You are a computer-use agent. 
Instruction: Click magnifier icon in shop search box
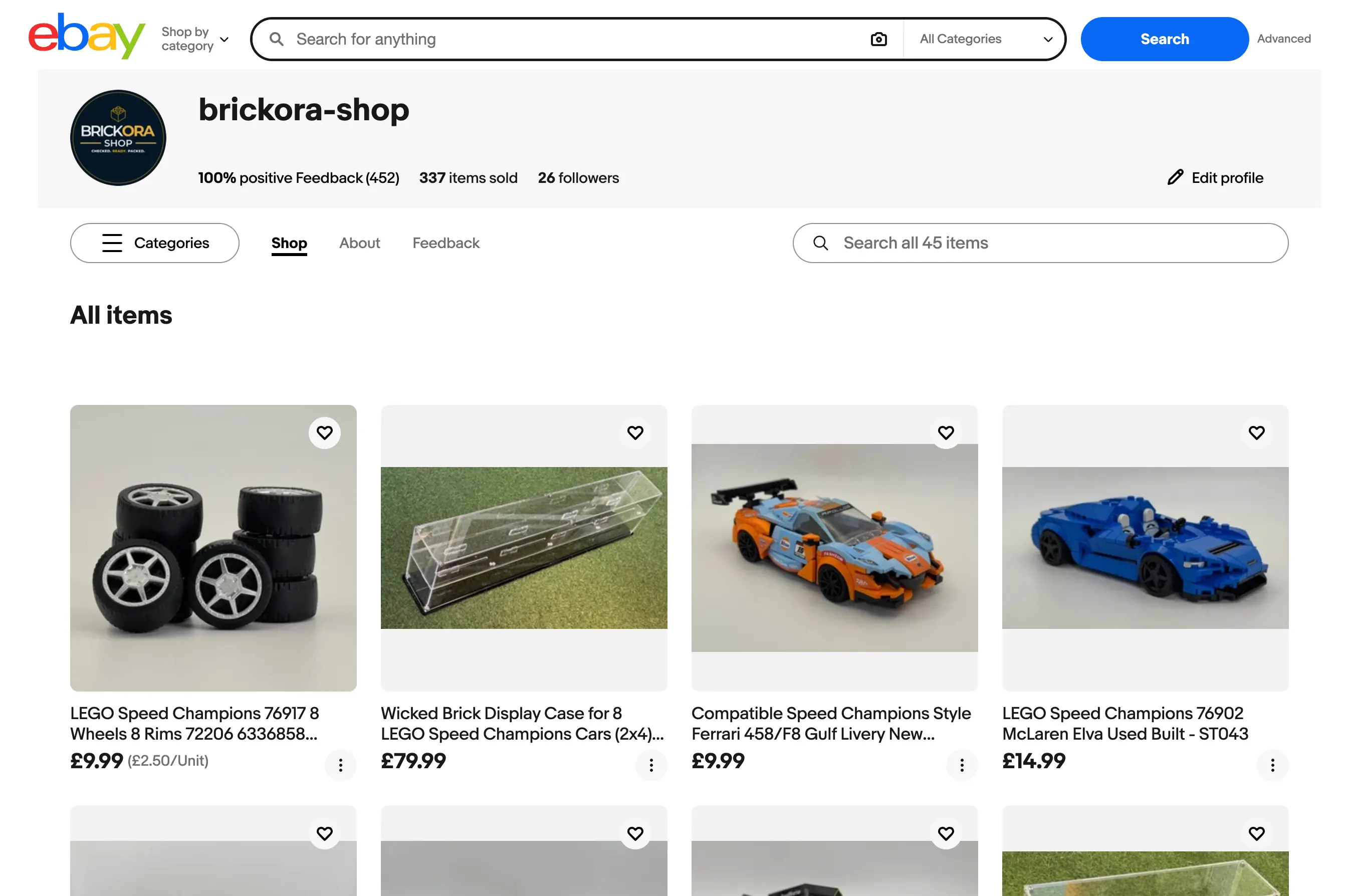coord(820,243)
